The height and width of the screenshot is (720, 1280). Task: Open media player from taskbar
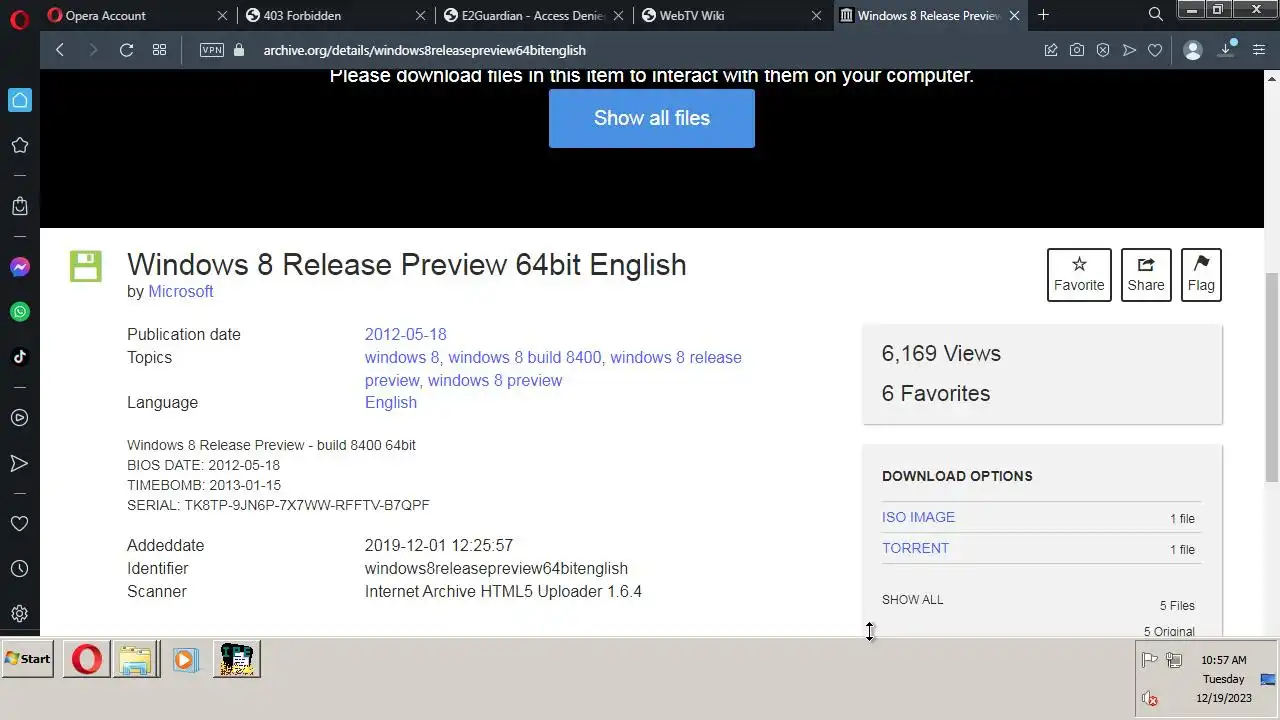pyautogui.click(x=186, y=659)
